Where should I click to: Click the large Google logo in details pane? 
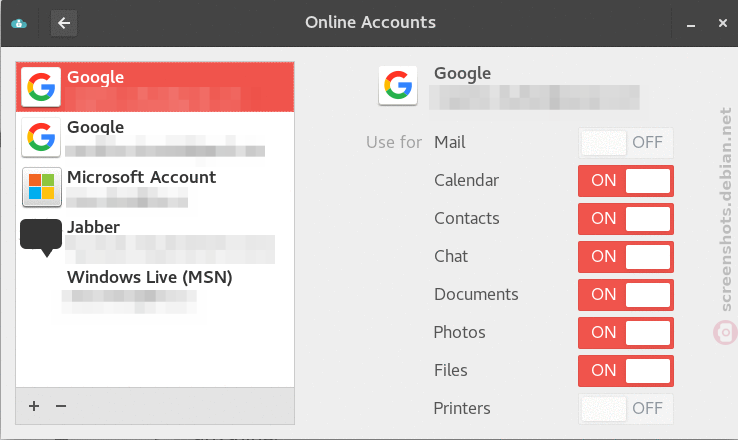click(x=398, y=85)
